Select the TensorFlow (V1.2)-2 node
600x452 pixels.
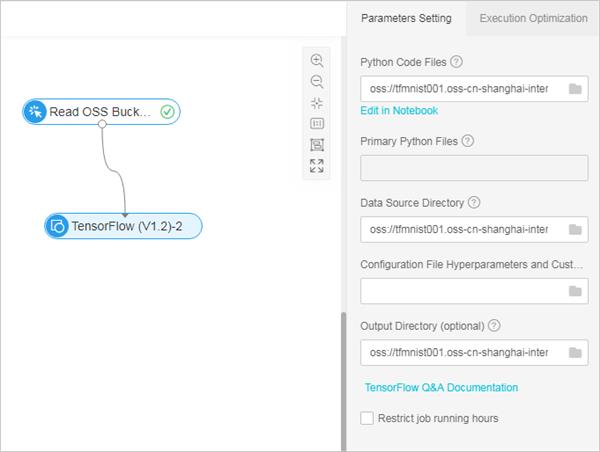pos(124,226)
